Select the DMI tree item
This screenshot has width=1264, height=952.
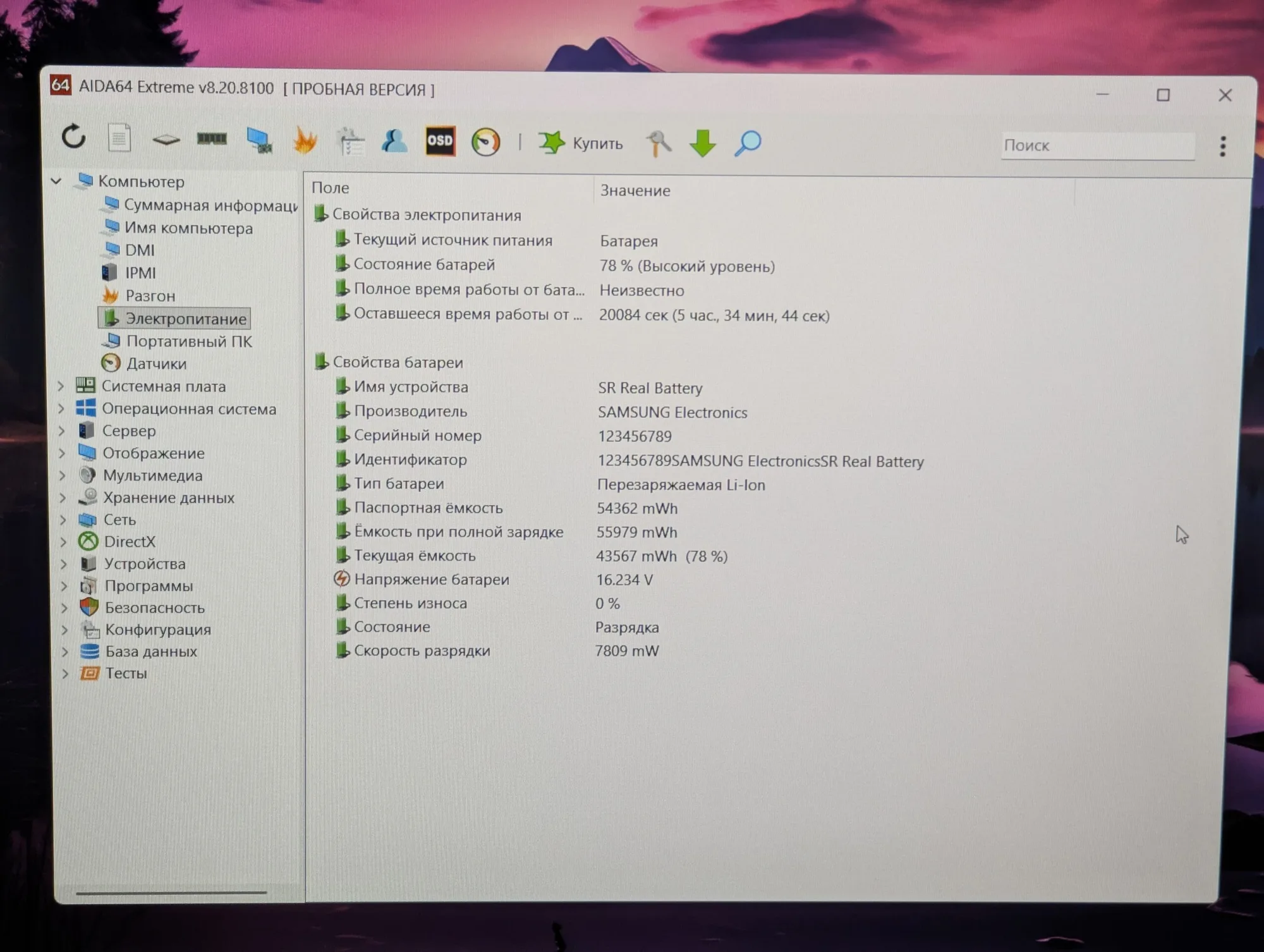click(x=130, y=250)
